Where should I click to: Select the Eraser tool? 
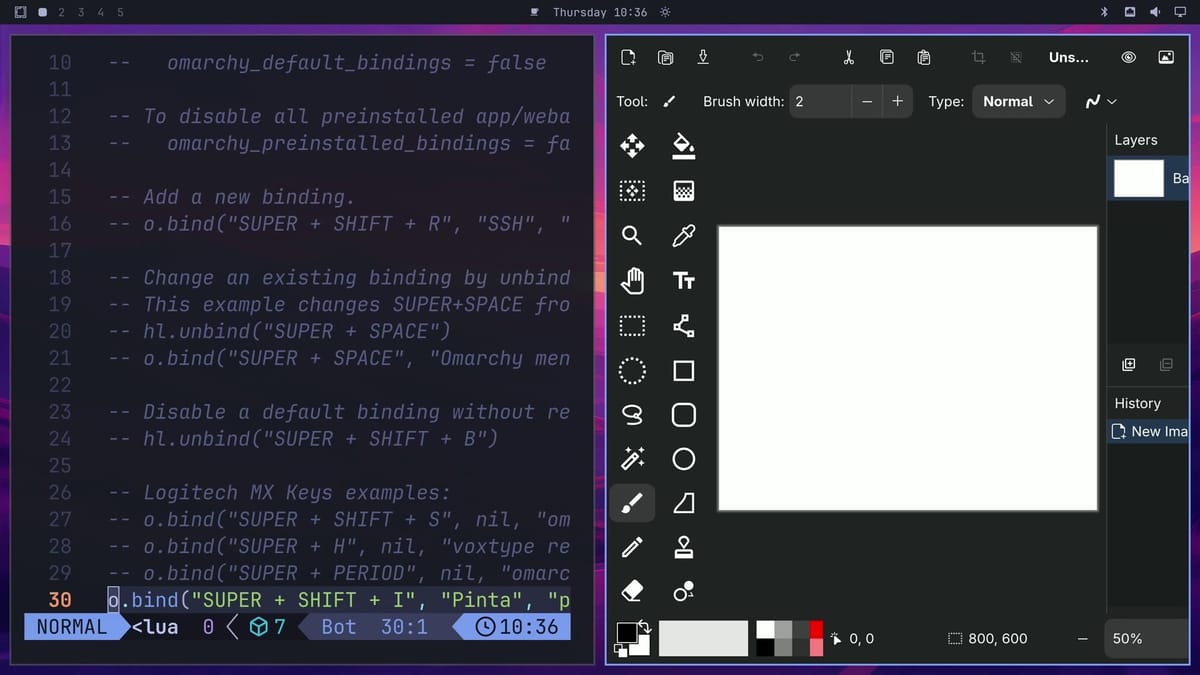pos(632,592)
